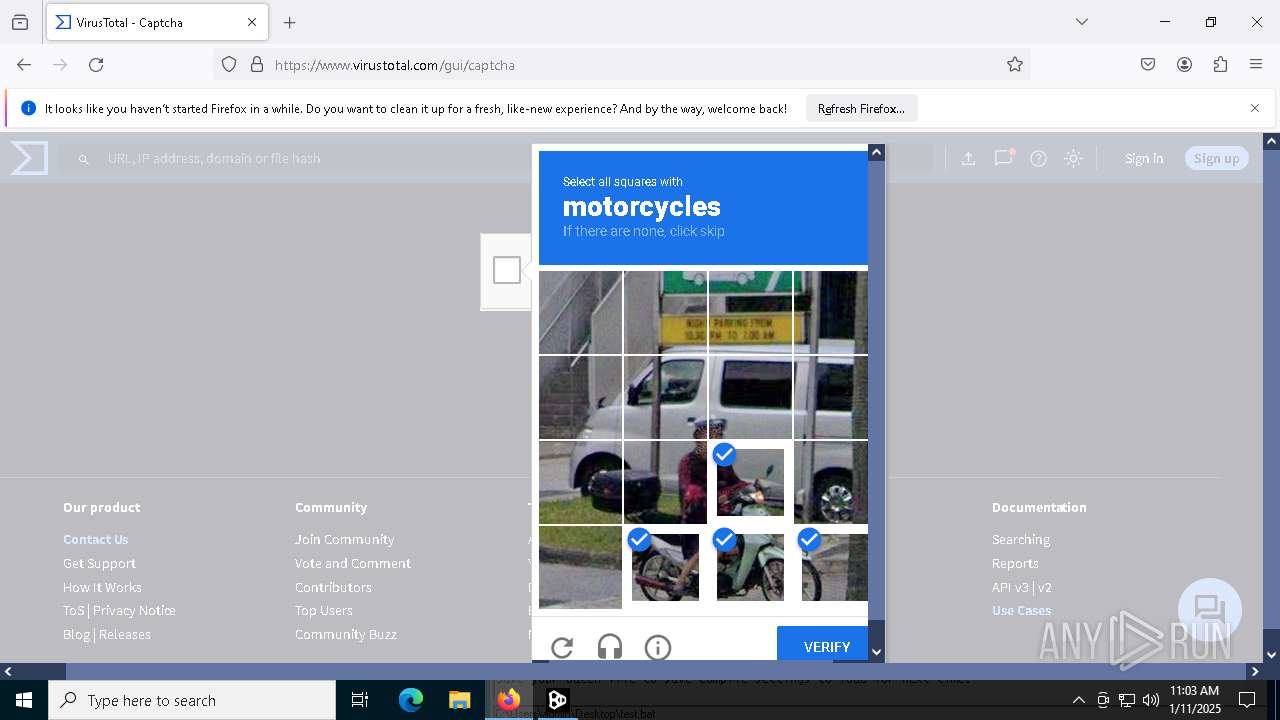Click the tracking protection shield icon

[x=229, y=64]
